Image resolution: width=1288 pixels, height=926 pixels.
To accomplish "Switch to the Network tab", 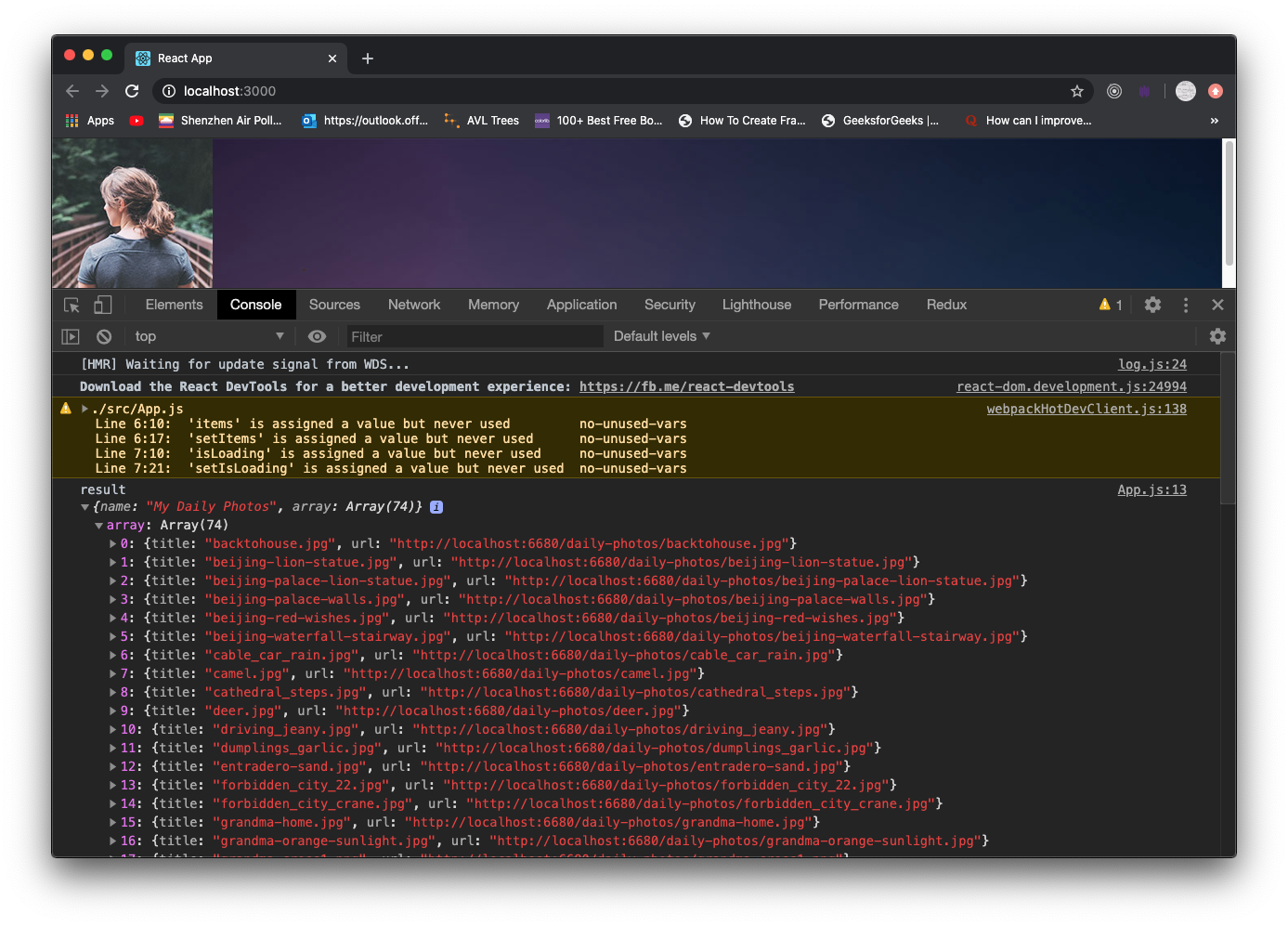I will 414,305.
